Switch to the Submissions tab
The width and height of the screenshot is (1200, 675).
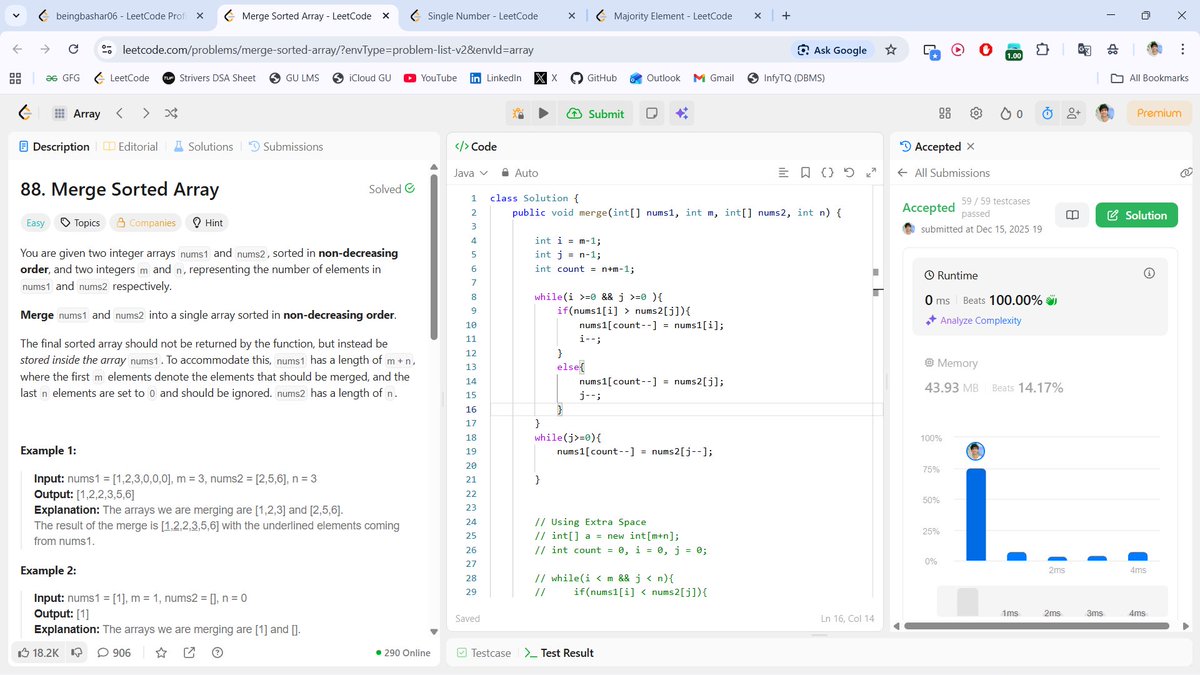286,146
